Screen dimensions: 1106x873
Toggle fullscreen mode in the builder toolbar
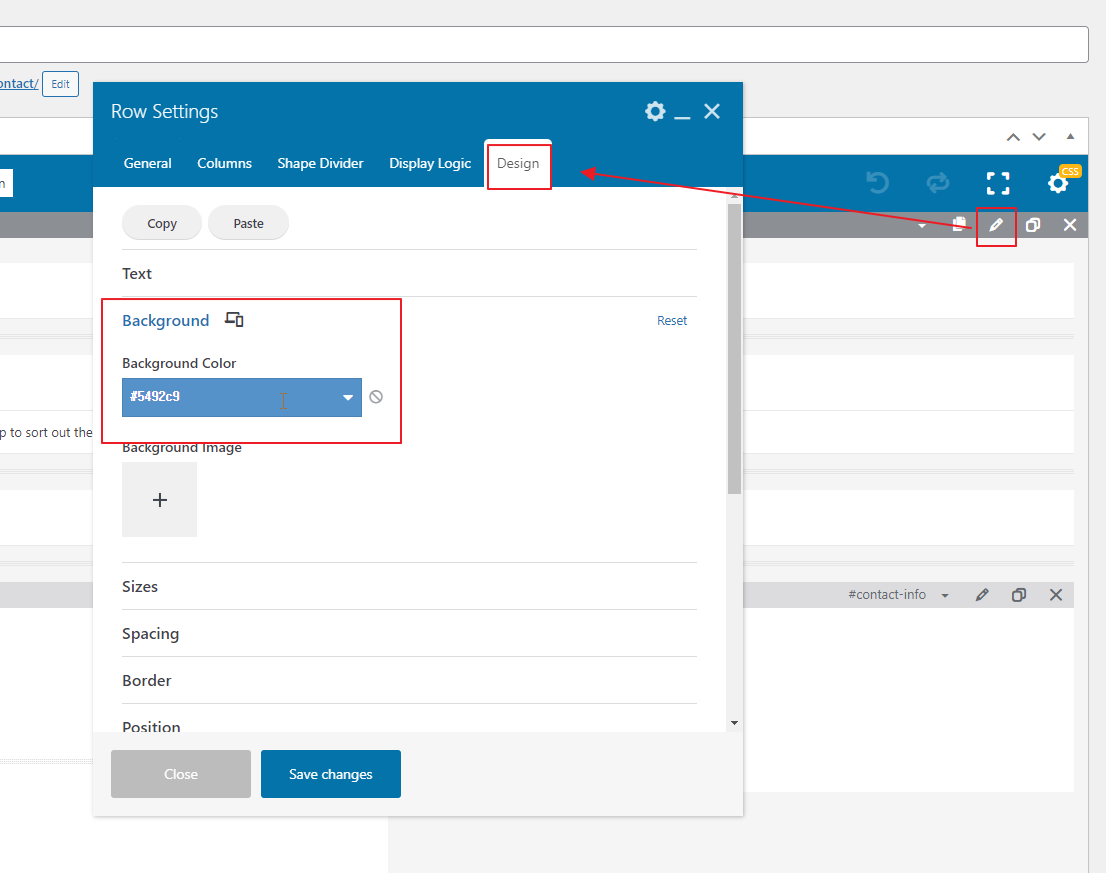pyautogui.click(x=997, y=183)
